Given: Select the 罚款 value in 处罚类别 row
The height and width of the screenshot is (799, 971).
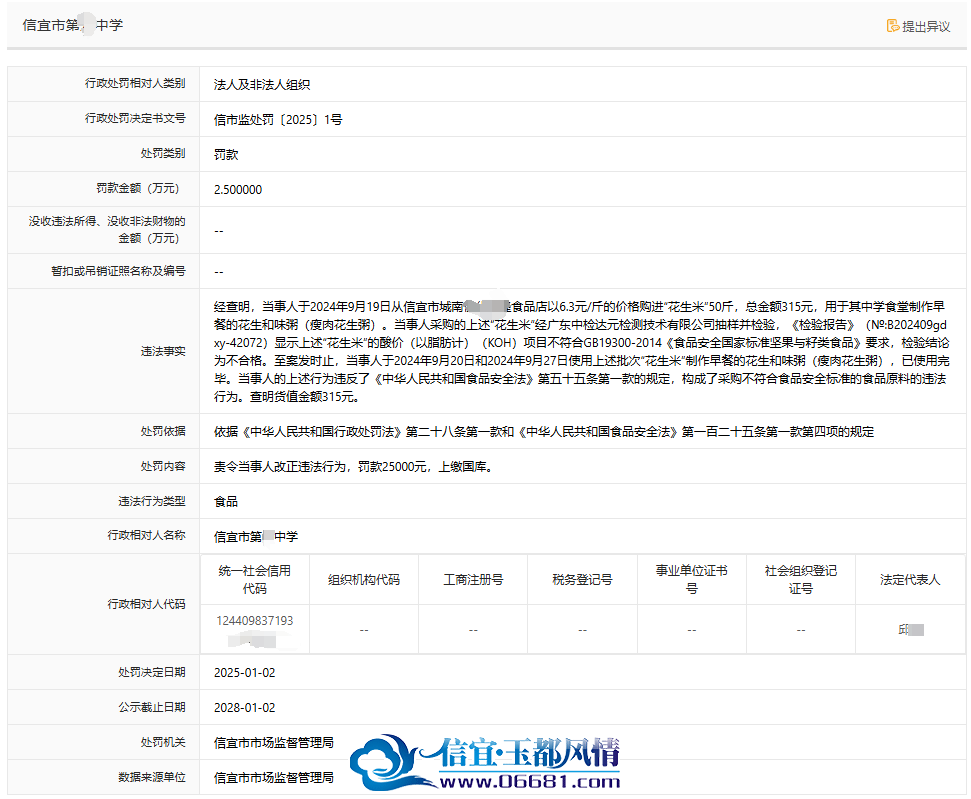Looking at the screenshot, I should pos(226,155).
